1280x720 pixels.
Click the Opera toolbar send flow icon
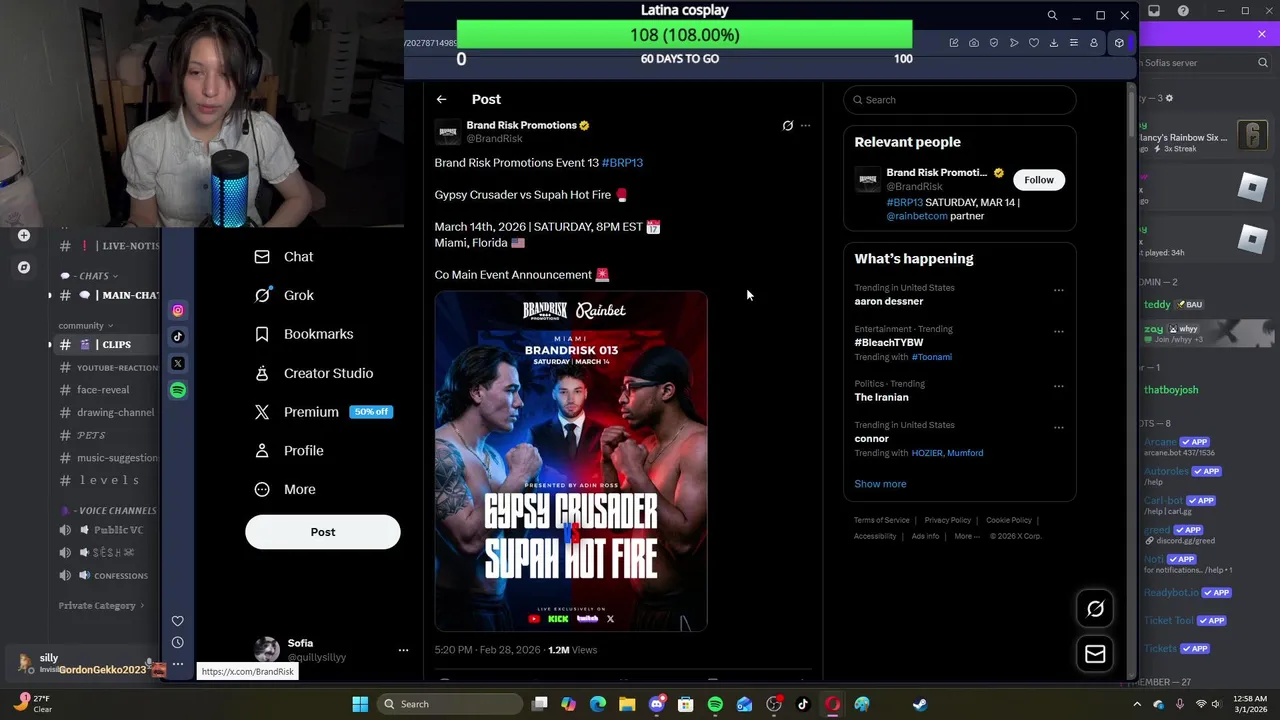tap(1014, 43)
